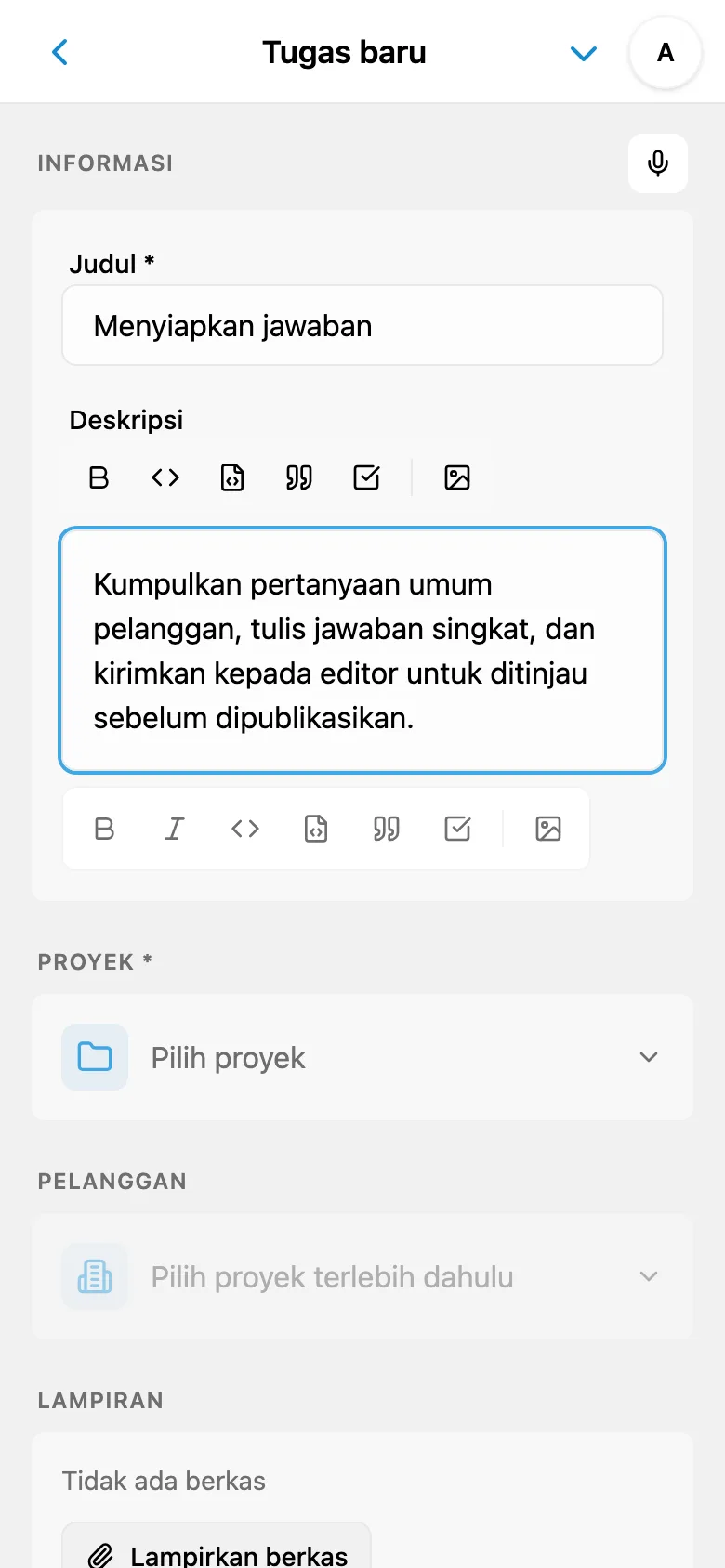Click the folder icon in the project selector
725x1568 pixels.
[x=95, y=1057]
